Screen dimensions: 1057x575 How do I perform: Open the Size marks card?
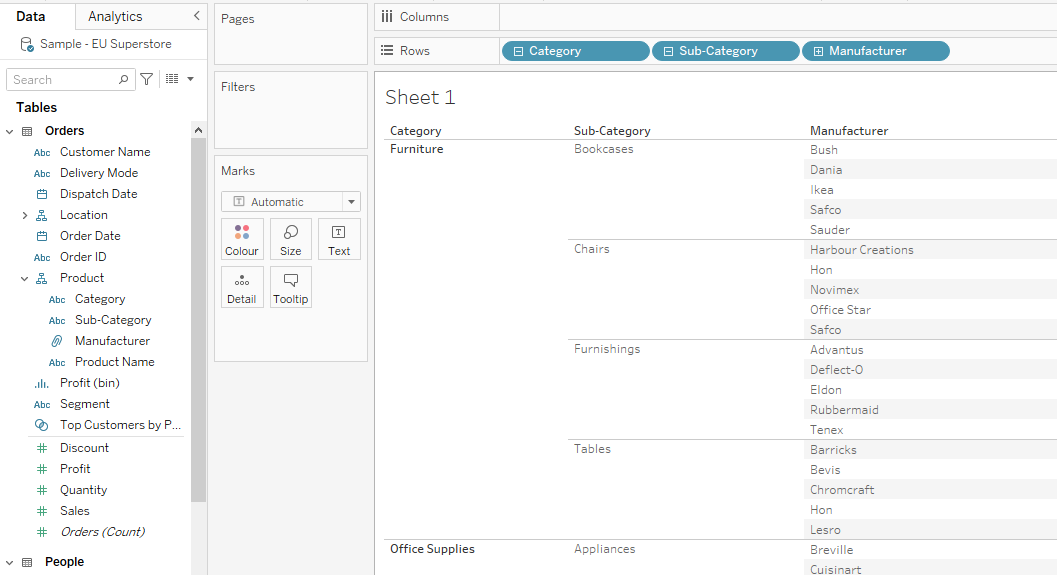click(291, 239)
